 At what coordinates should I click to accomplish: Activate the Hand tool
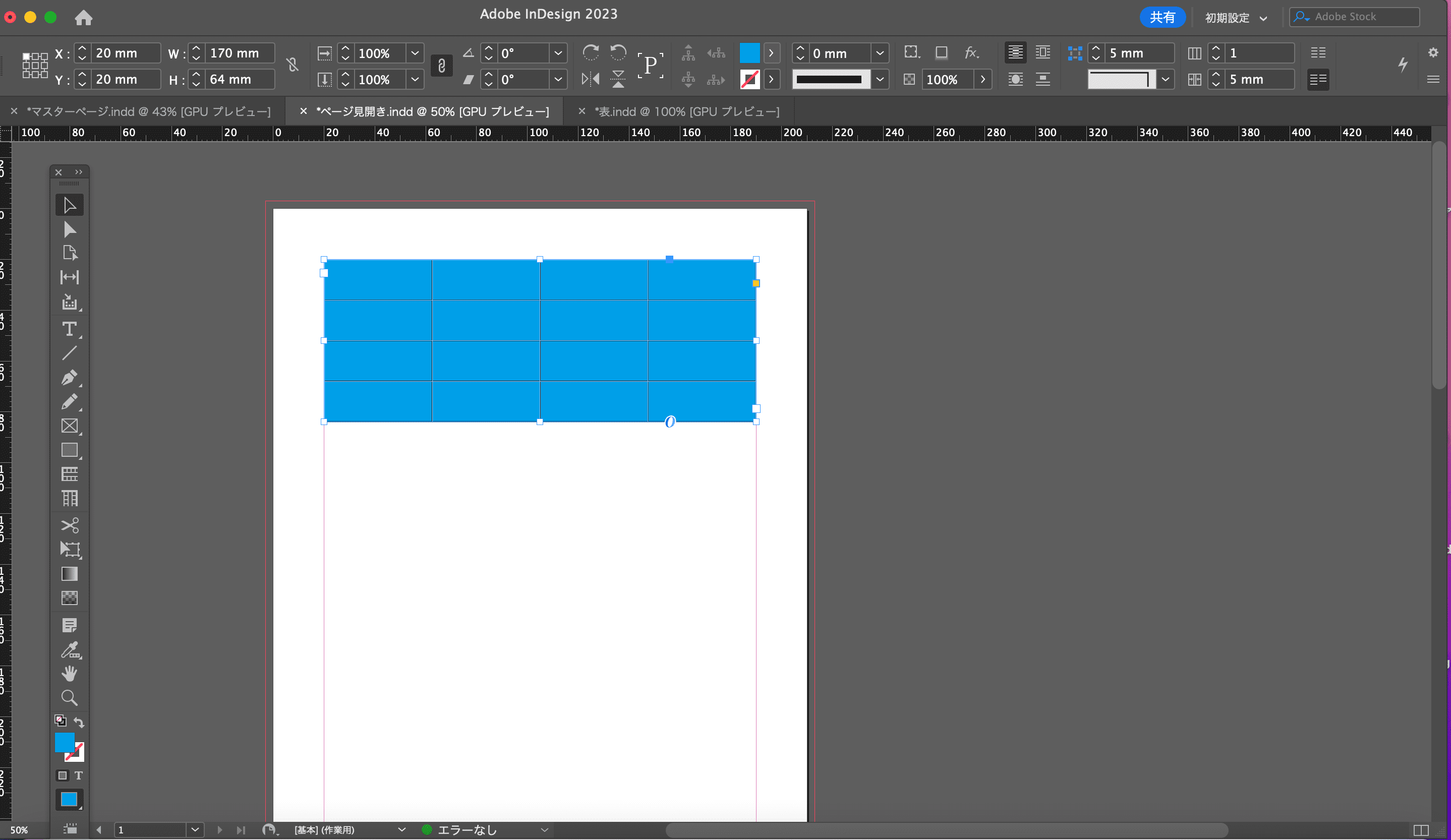pyautogui.click(x=70, y=674)
